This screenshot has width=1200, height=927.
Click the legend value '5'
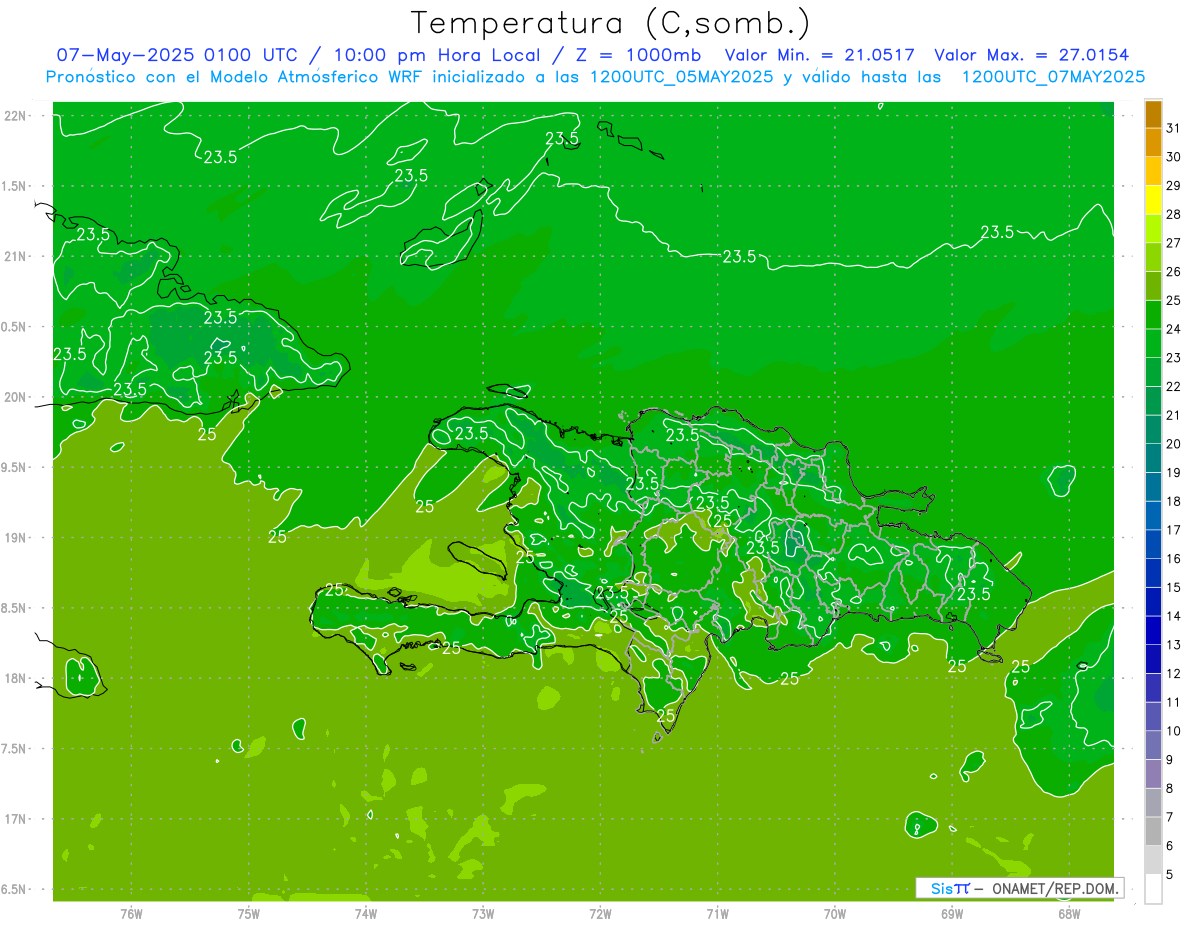1169,875
